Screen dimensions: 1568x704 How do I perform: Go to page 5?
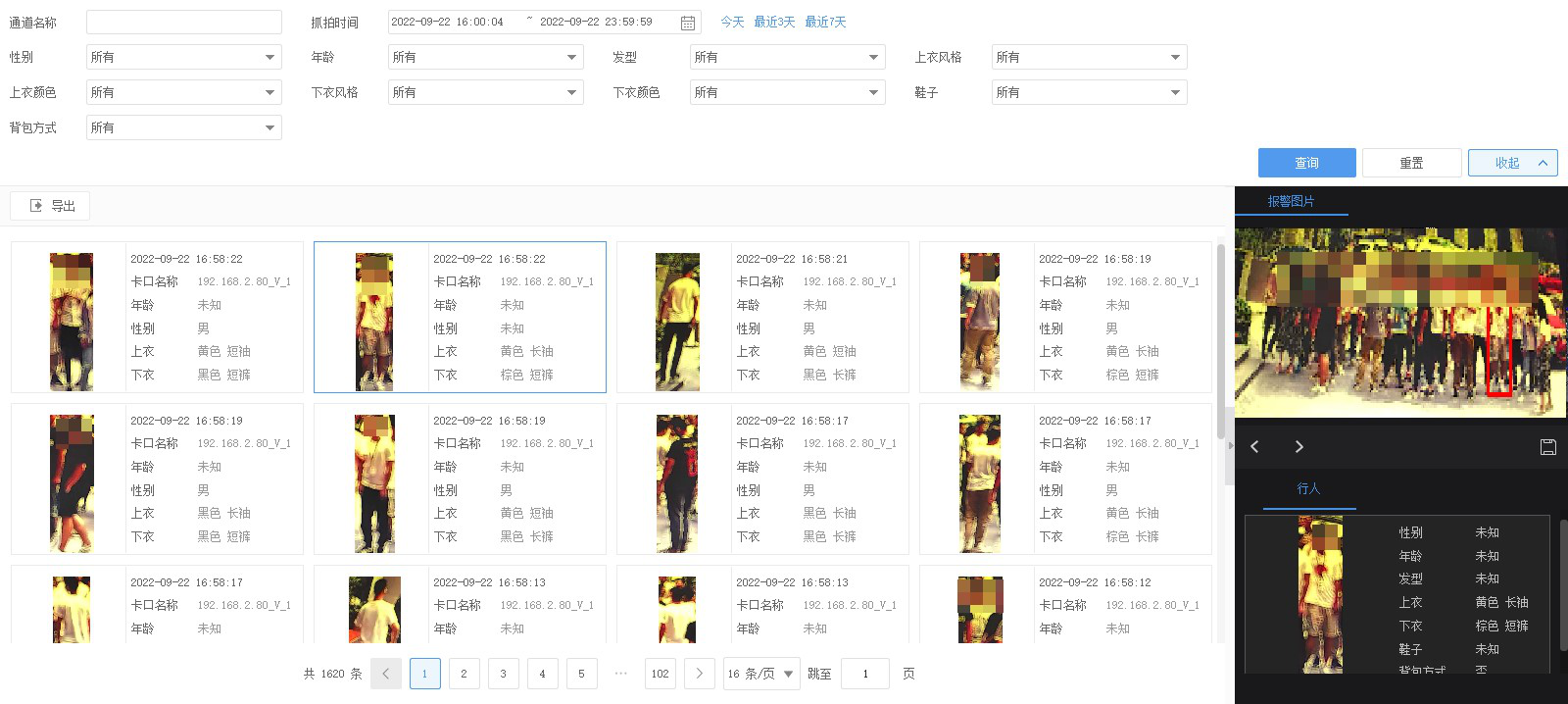(581, 674)
